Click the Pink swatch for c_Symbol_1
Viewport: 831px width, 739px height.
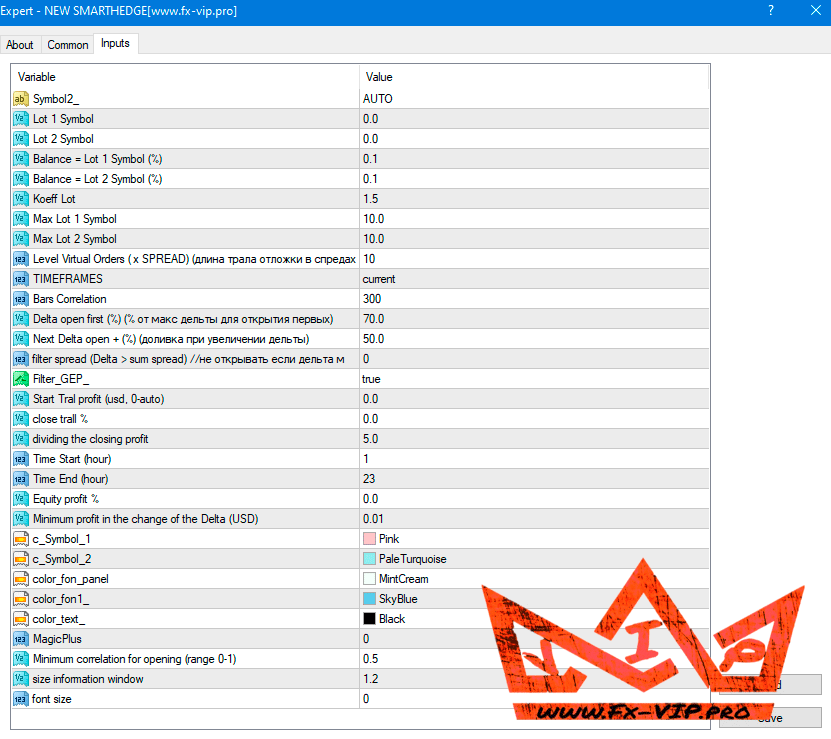click(x=369, y=539)
